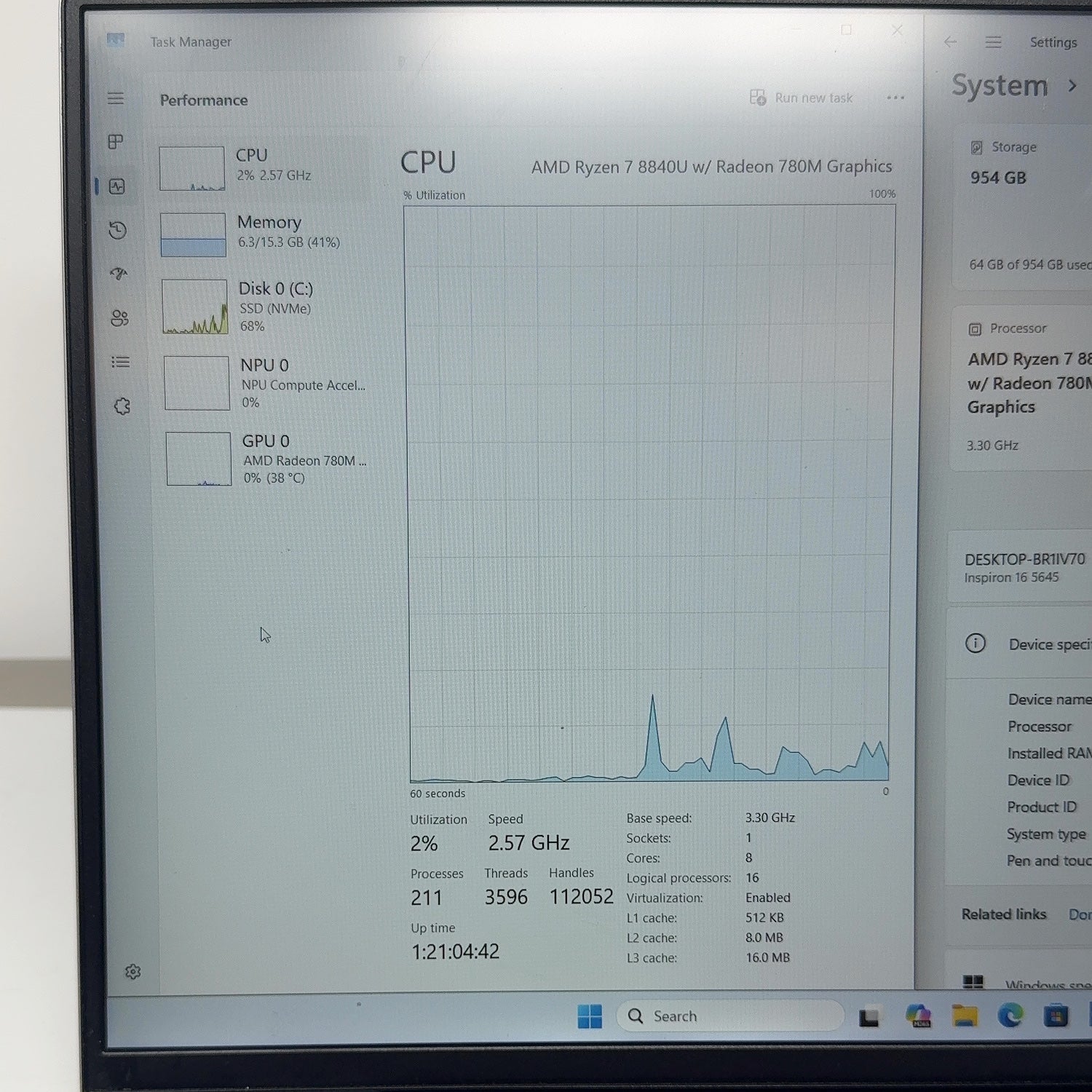Open the Windows Start menu

[x=590, y=1016]
